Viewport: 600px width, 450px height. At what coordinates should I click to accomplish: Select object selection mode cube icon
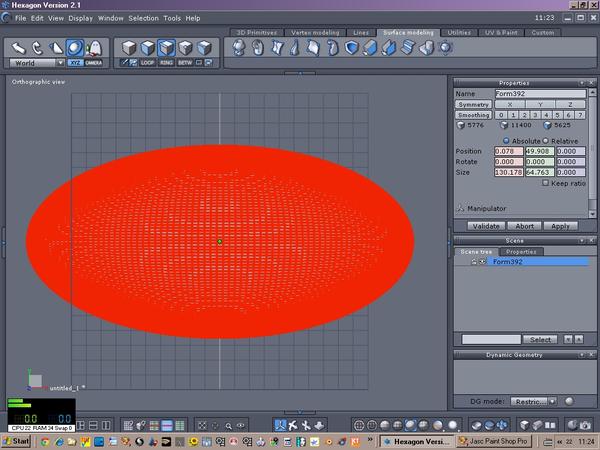click(129, 49)
